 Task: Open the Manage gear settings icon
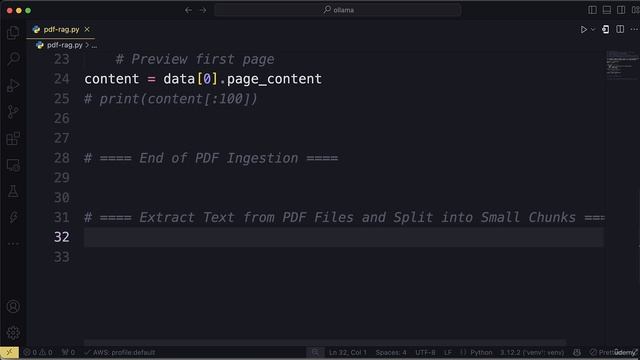click(x=13, y=333)
